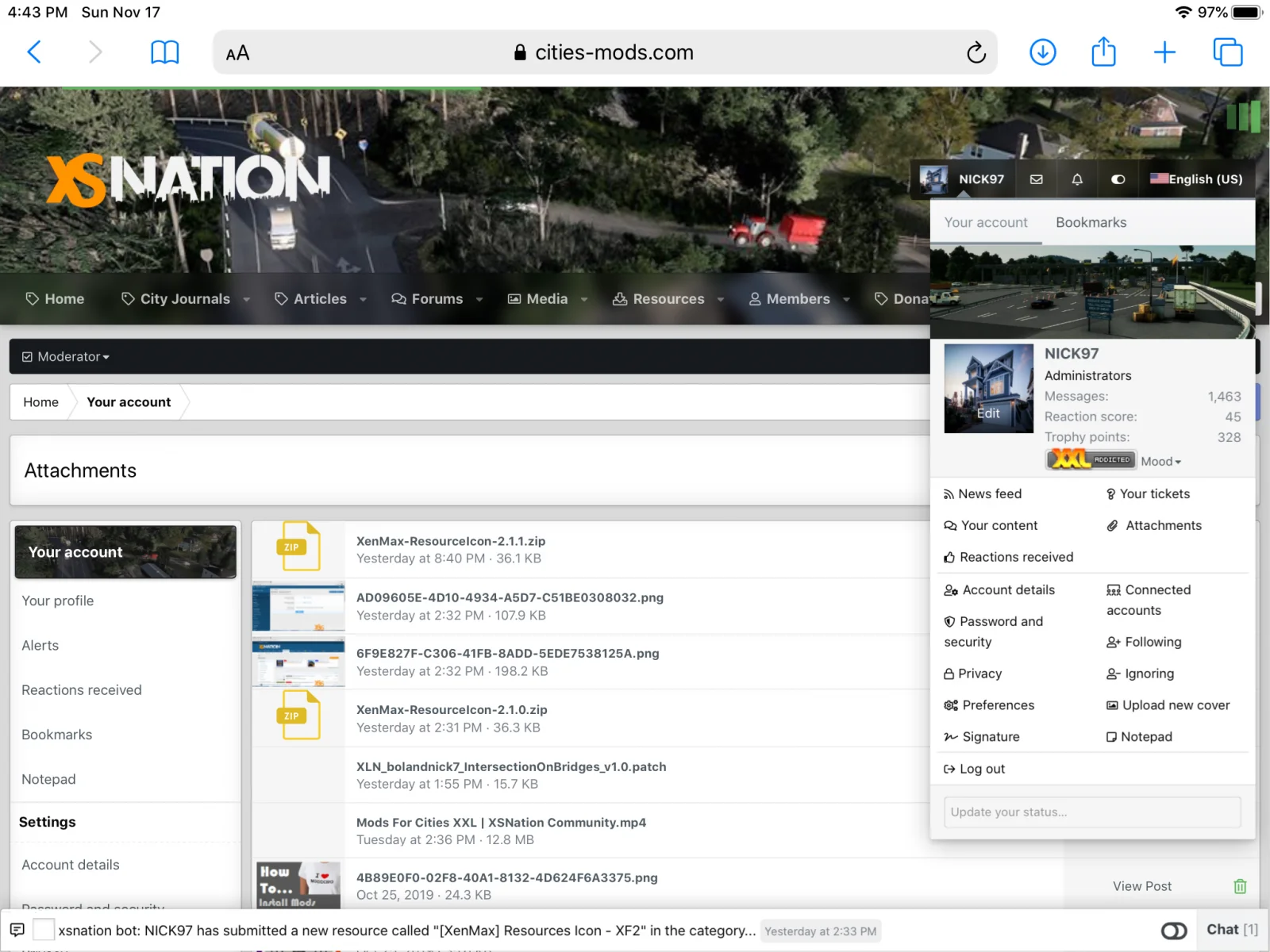Screen dimensions: 1270x952
Task: Expand the Forums menu arrow
Action: (479, 299)
